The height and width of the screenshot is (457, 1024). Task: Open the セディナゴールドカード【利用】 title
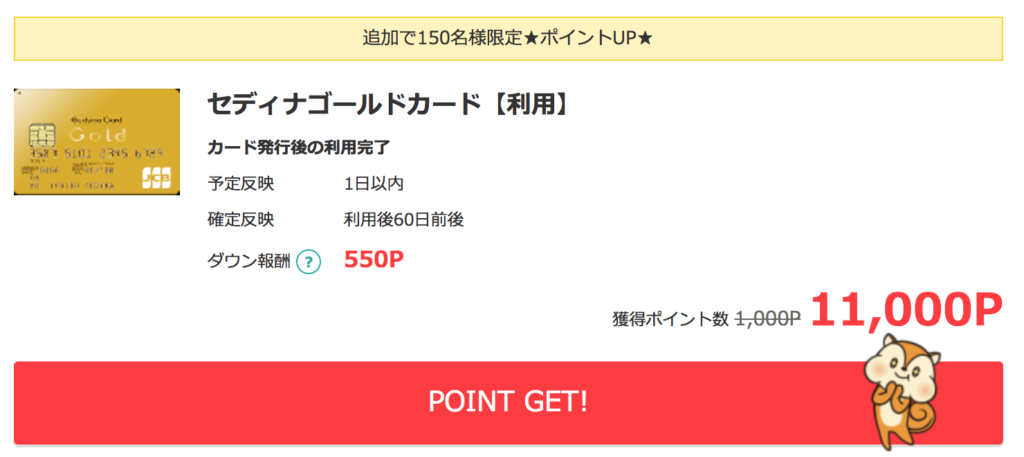pyautogui.click(x=388, y=104)
